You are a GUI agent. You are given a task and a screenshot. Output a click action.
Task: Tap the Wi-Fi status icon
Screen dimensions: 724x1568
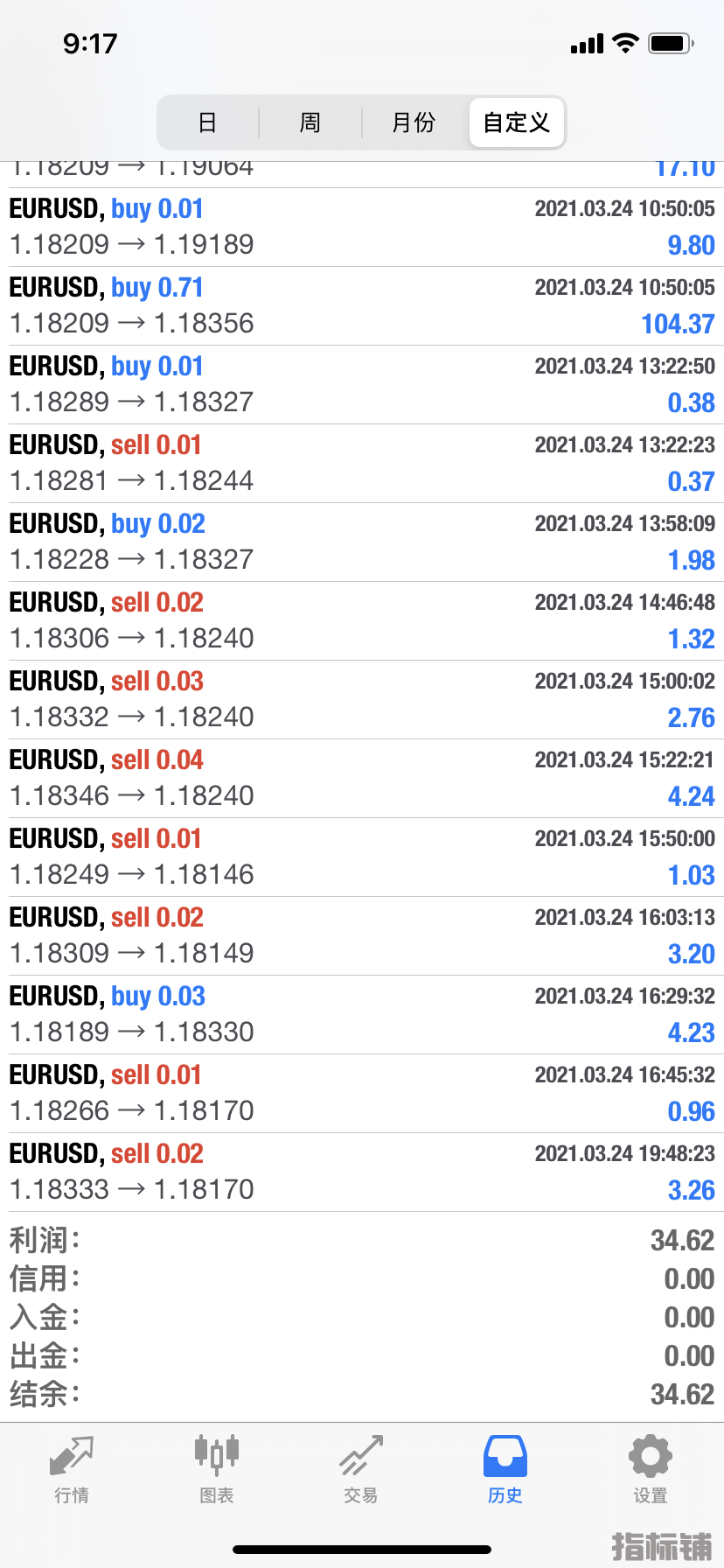pos(625,43)
